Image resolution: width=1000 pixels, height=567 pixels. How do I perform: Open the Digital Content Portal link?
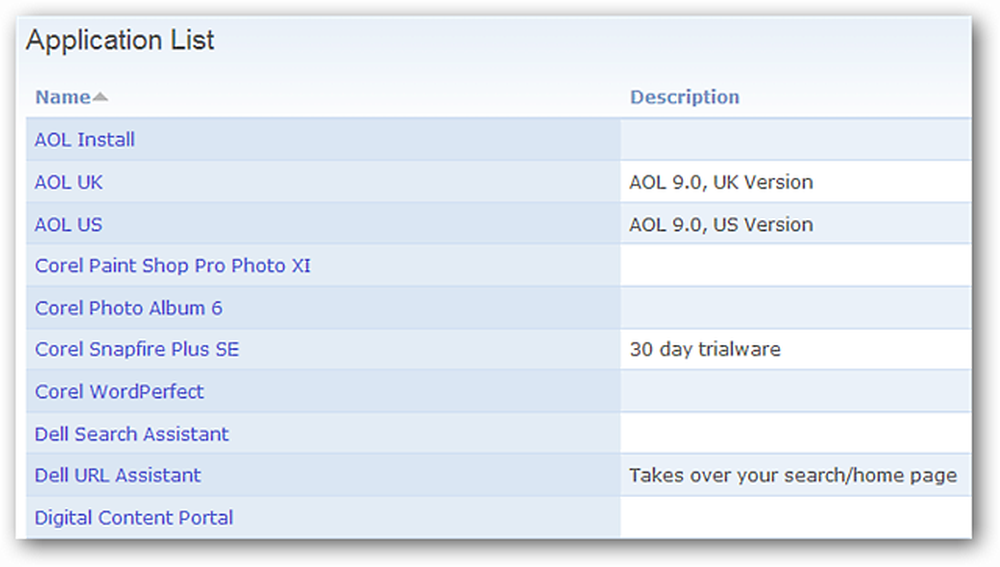click(133, 517)
